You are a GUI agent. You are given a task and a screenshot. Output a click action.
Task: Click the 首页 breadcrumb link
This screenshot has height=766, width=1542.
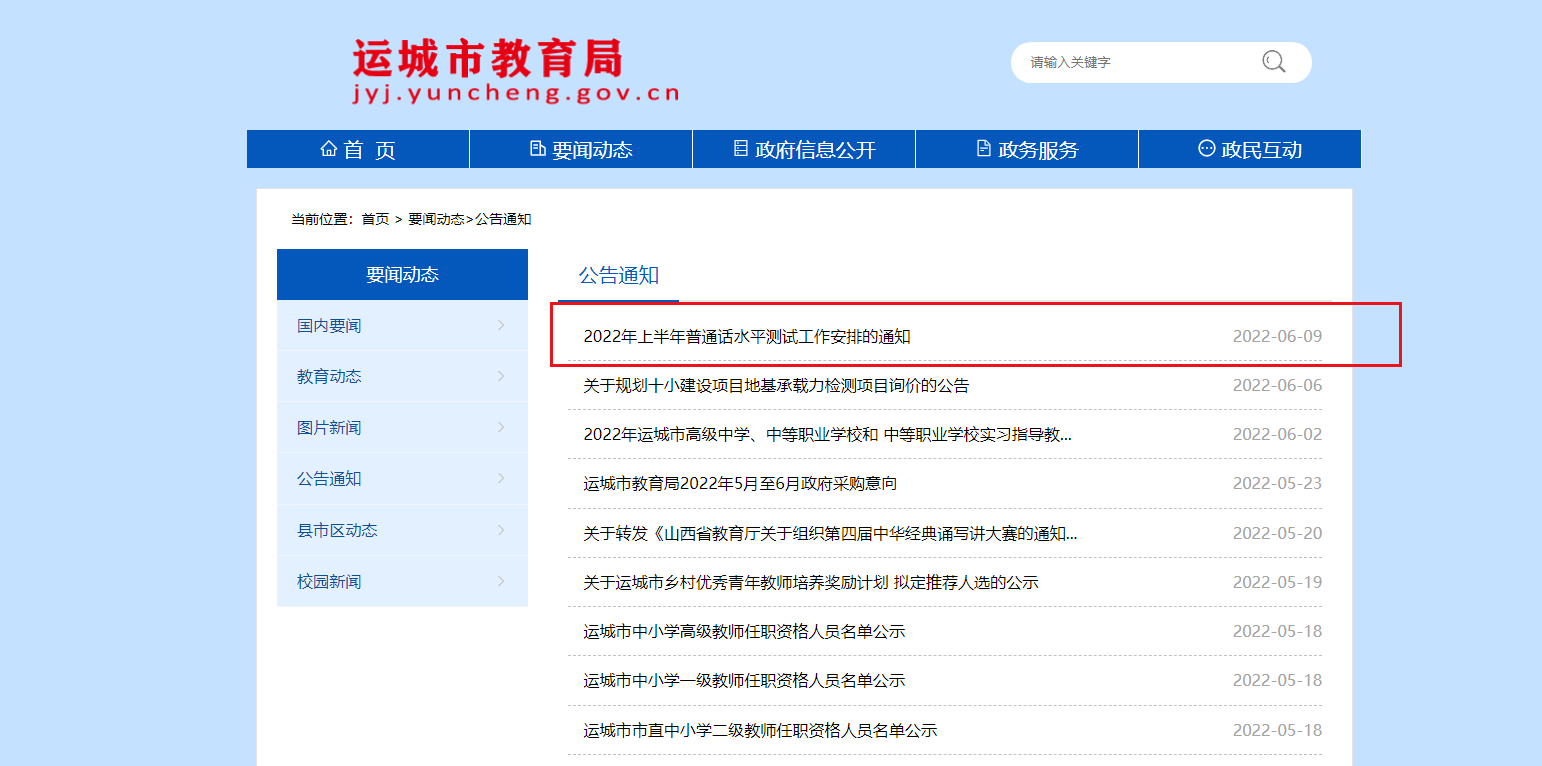(375, 219)
